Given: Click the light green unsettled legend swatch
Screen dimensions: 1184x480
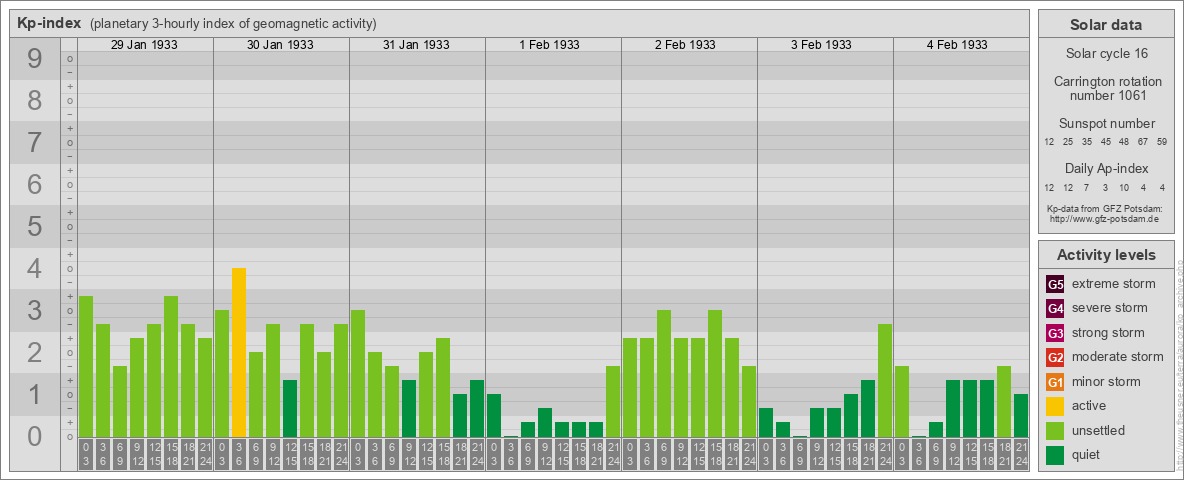Looking at the screenshot, I should coord(1055,431).
